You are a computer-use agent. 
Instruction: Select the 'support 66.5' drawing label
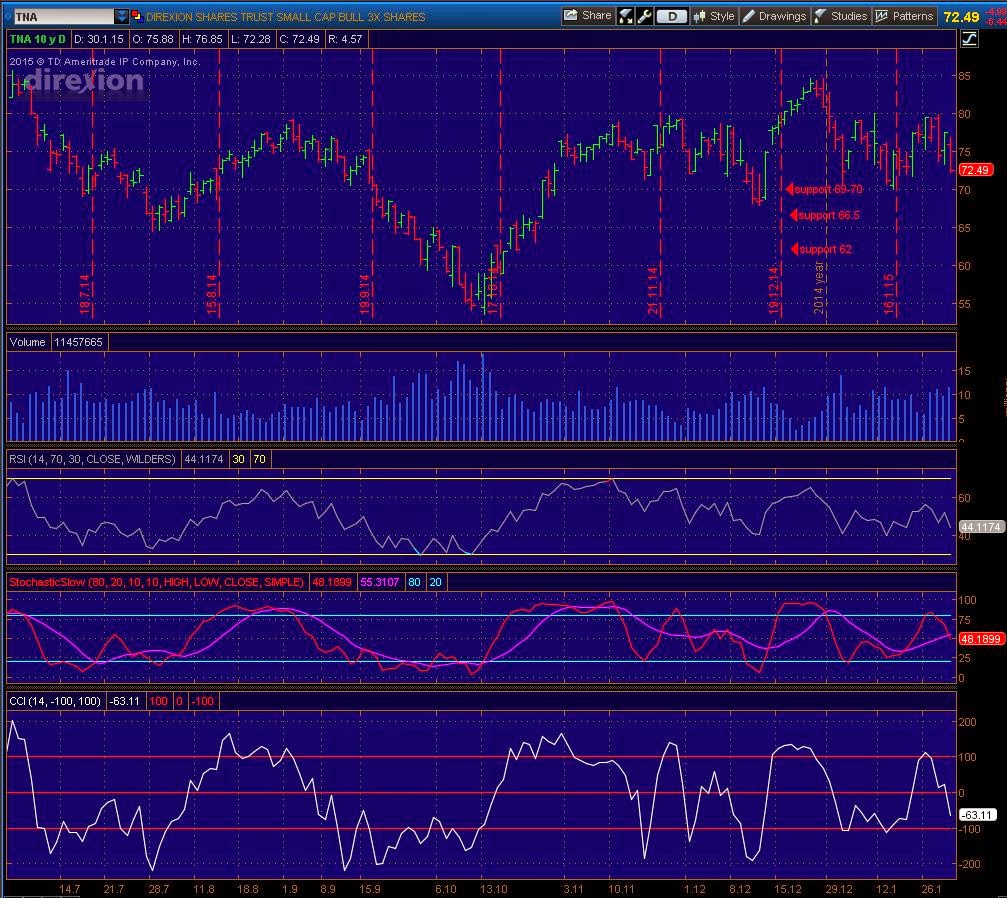tap(825, 215)
